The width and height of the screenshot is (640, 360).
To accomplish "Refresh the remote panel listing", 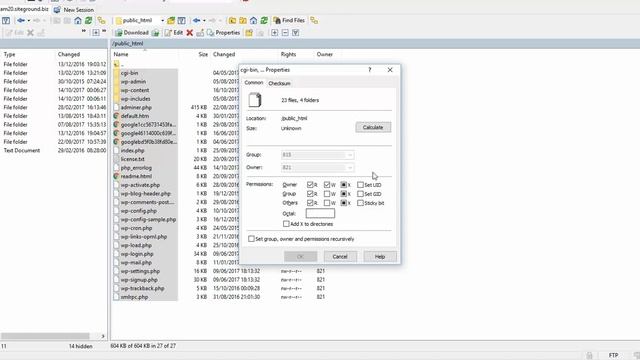I will (x=264, y=20).
